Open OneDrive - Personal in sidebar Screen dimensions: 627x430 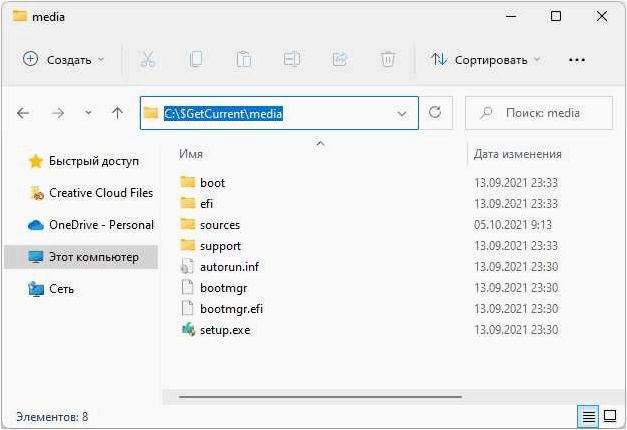tap(91, 225)
